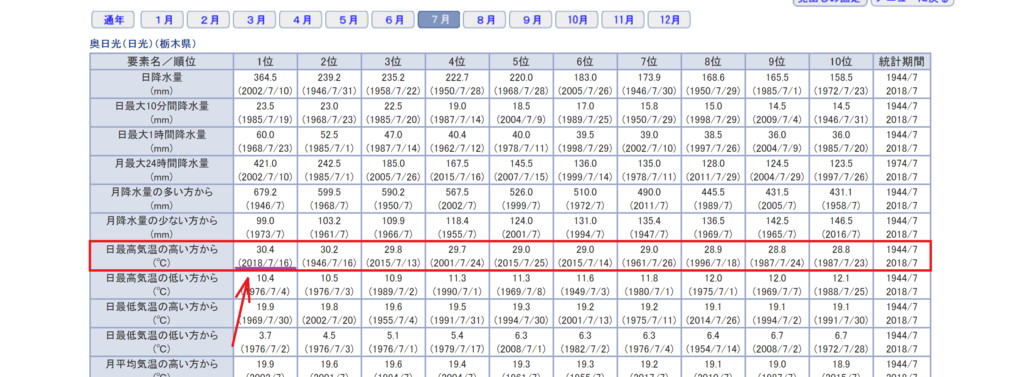
Task: Click the 29.8 temperature value
Action: point(393,250)
